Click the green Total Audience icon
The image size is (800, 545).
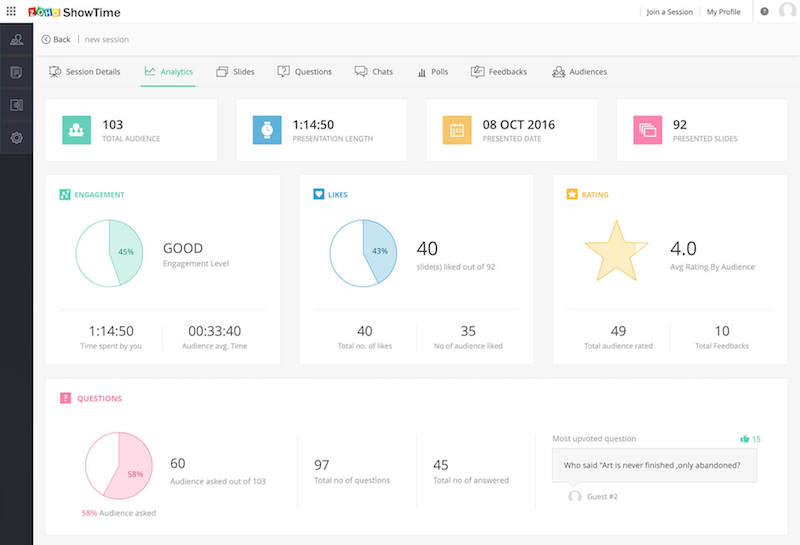point(77,130)
